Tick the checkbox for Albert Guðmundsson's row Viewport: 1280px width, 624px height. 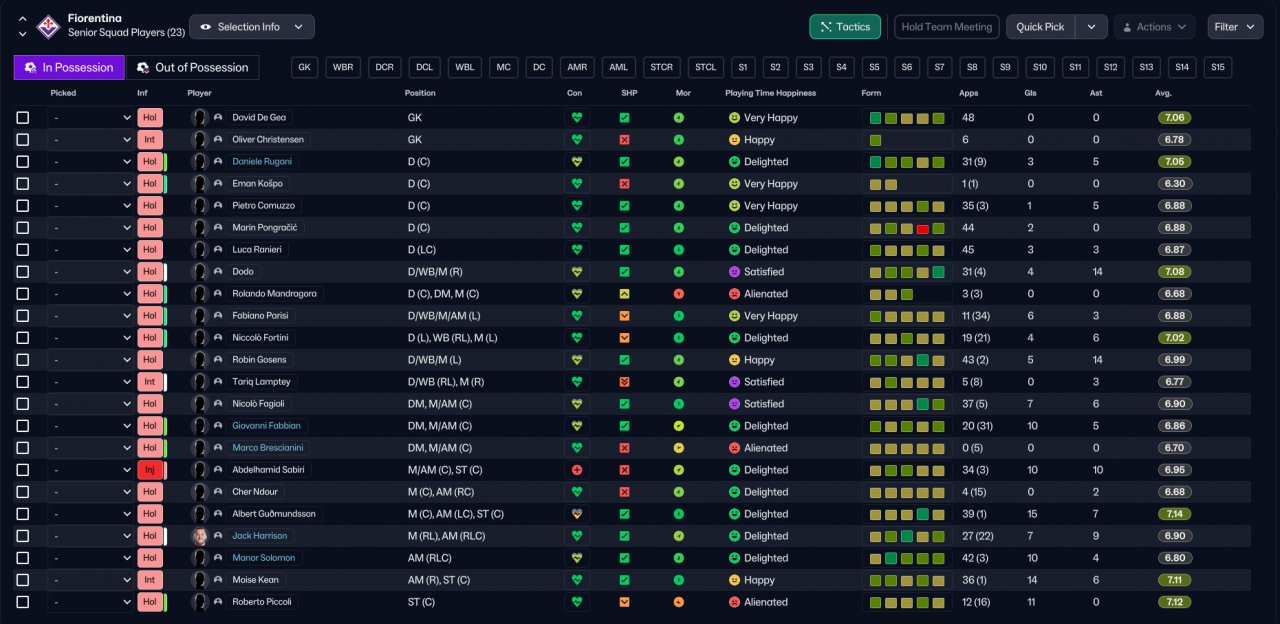(23, 513)
